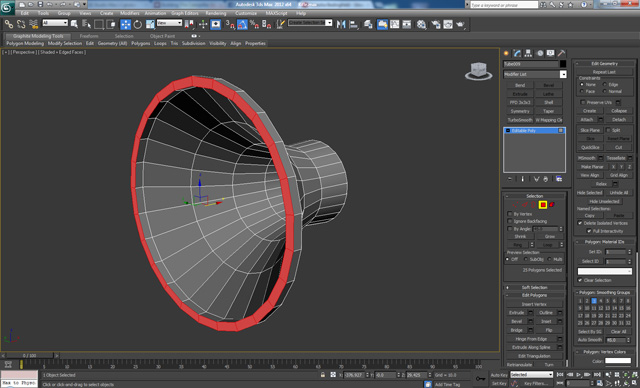
Task: Activate the Select and Move tool
Action: pos(125,24)
